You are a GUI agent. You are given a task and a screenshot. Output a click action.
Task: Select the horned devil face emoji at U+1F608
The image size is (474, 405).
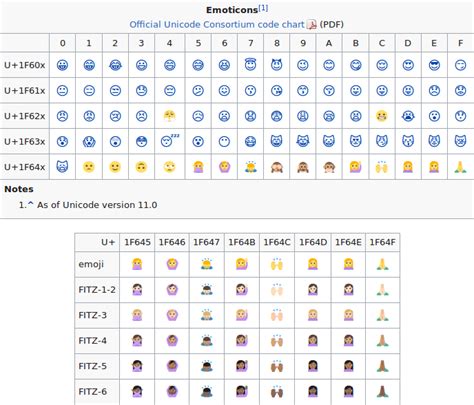(276, 64)
